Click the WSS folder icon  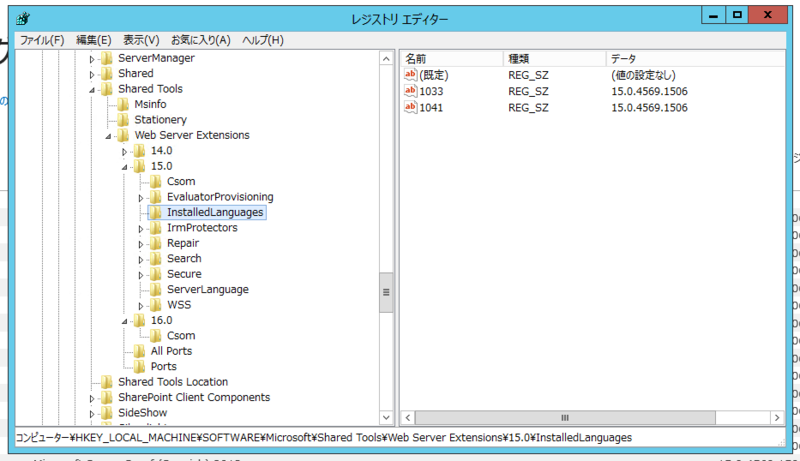[x=156, y=305]
